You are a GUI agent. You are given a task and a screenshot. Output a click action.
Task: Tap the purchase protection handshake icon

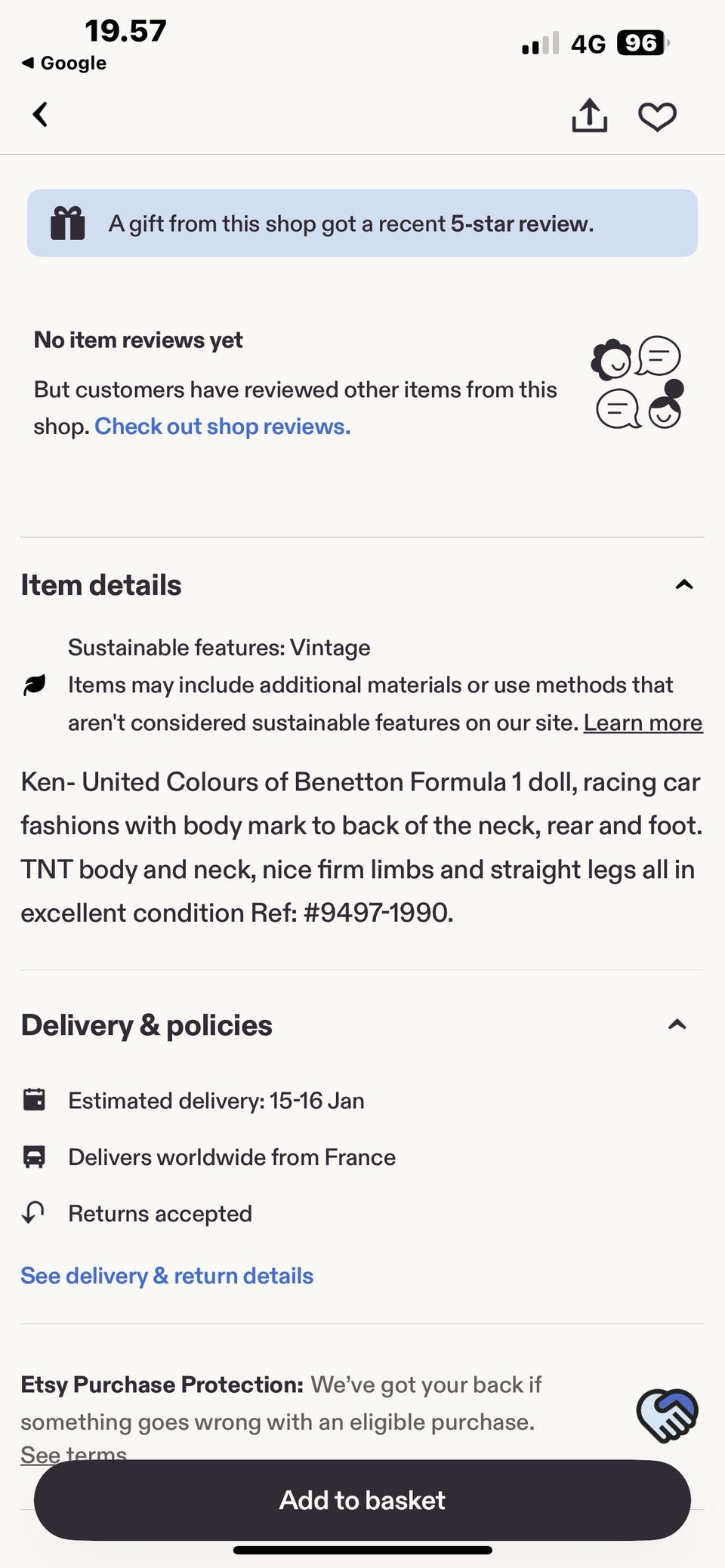pyautogui.click(x=667, y=1415)
